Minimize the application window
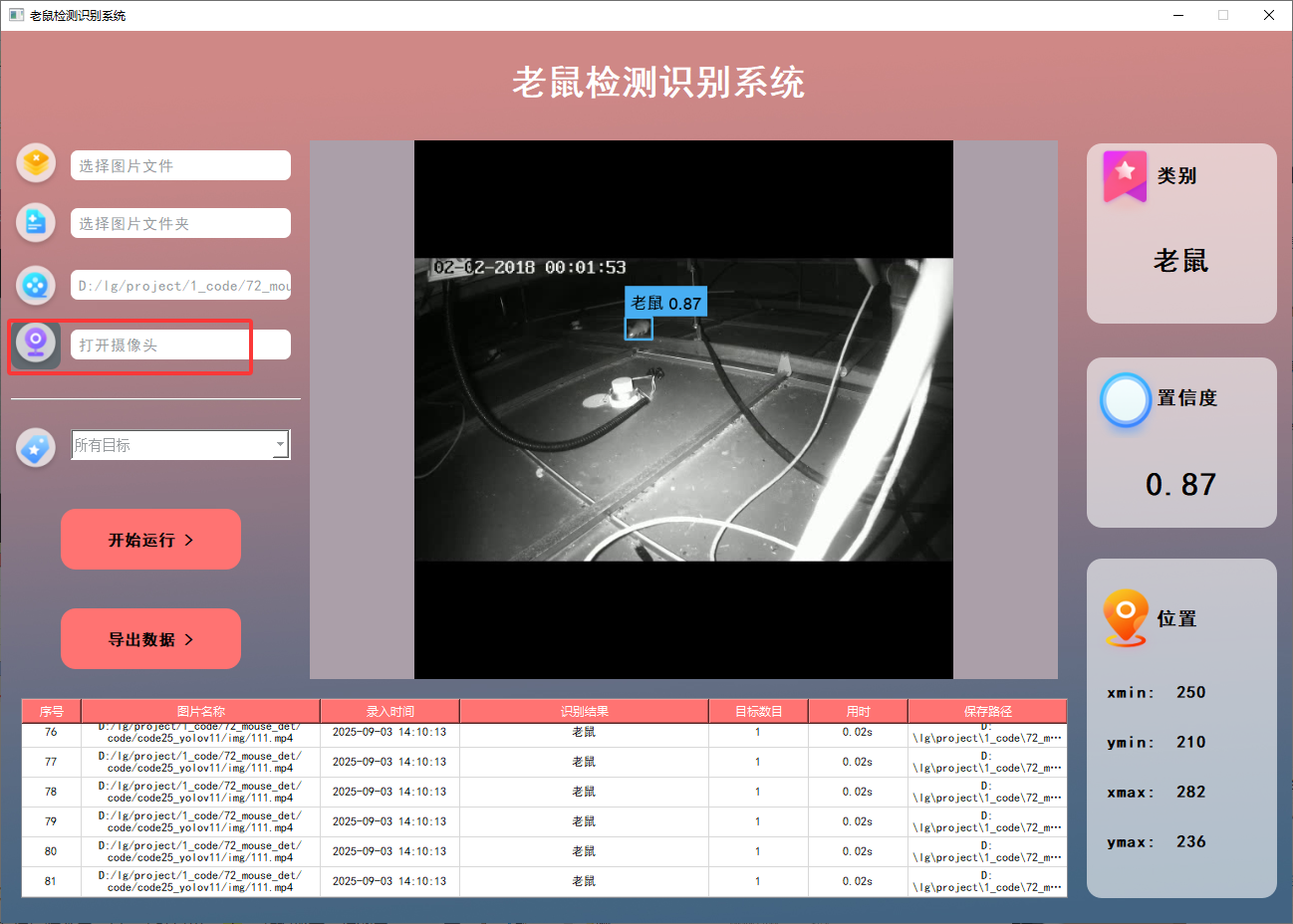The image size is (1293, 924). (x=1178, y=15)
